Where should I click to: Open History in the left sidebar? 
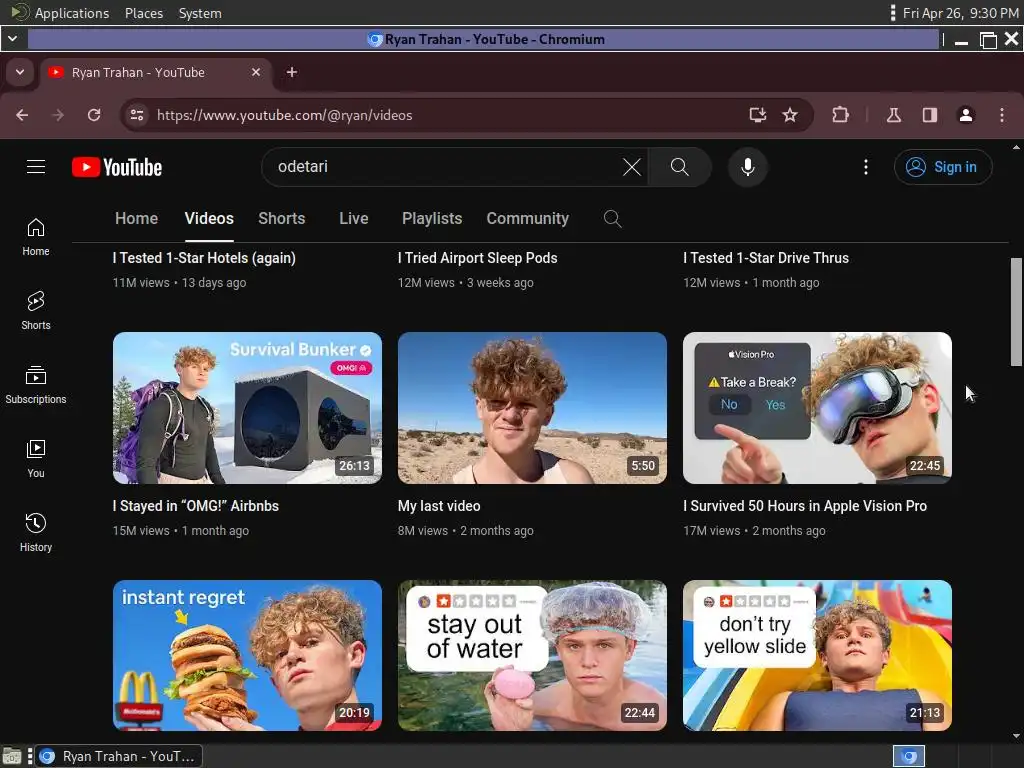click(36, 533)
